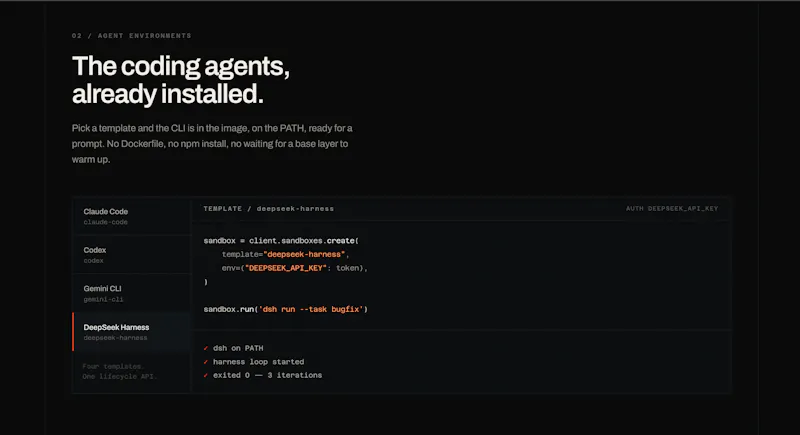Screen dimensions: 800x435
Task: Open the Gemini CLI template tab
Action: [x=132, y=293]
